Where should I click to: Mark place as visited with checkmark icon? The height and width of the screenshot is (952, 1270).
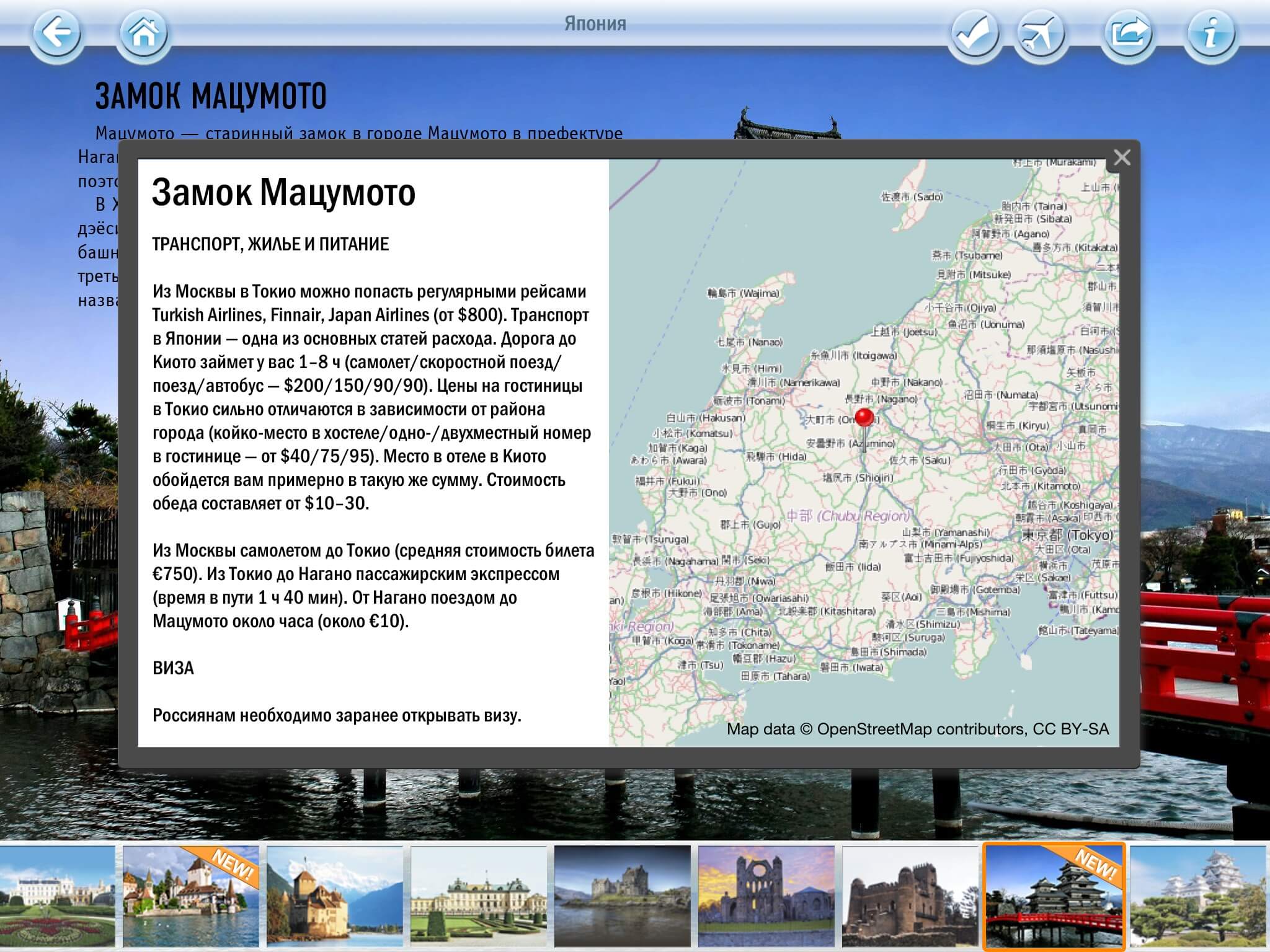[x=974, y=33]
